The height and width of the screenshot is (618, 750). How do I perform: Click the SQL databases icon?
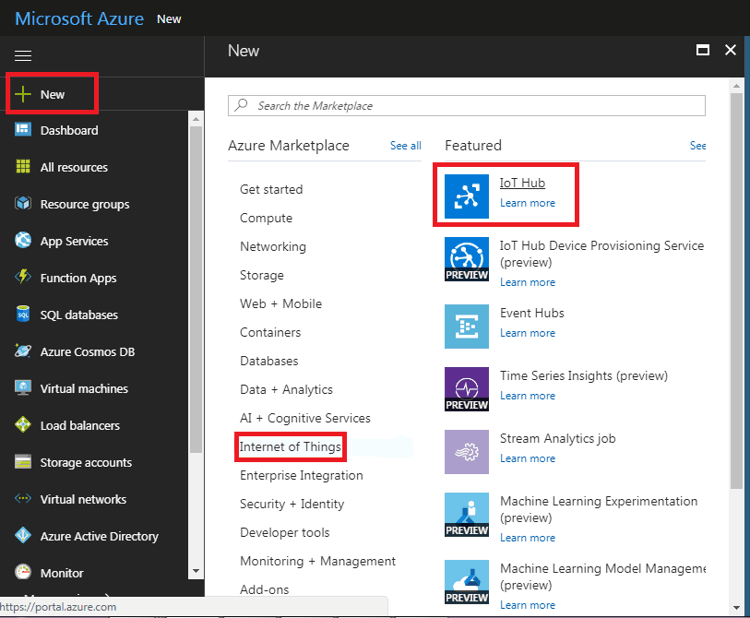click(x=23, y=314)
